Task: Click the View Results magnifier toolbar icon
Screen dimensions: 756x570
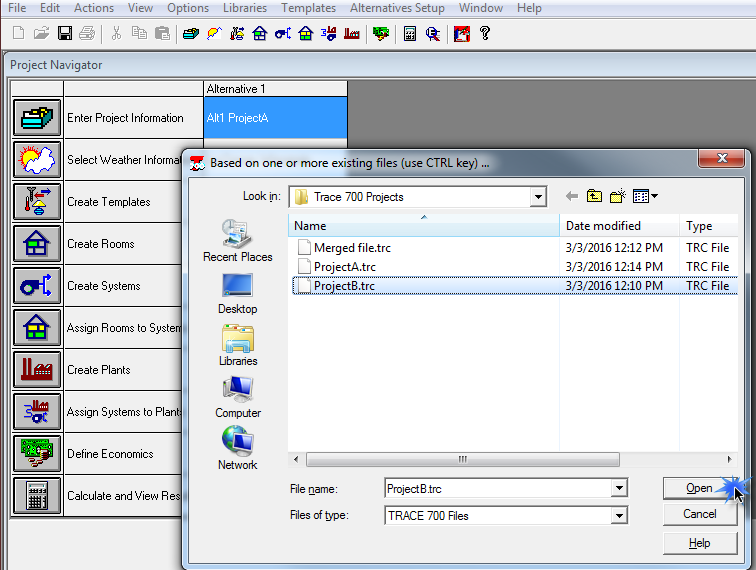Action: tap(433, 34)
